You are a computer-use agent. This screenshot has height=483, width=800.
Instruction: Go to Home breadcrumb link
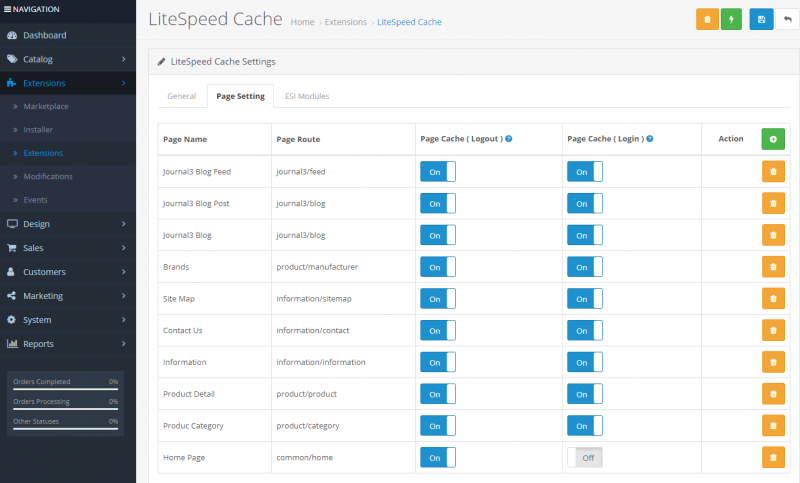pos(303,22)
